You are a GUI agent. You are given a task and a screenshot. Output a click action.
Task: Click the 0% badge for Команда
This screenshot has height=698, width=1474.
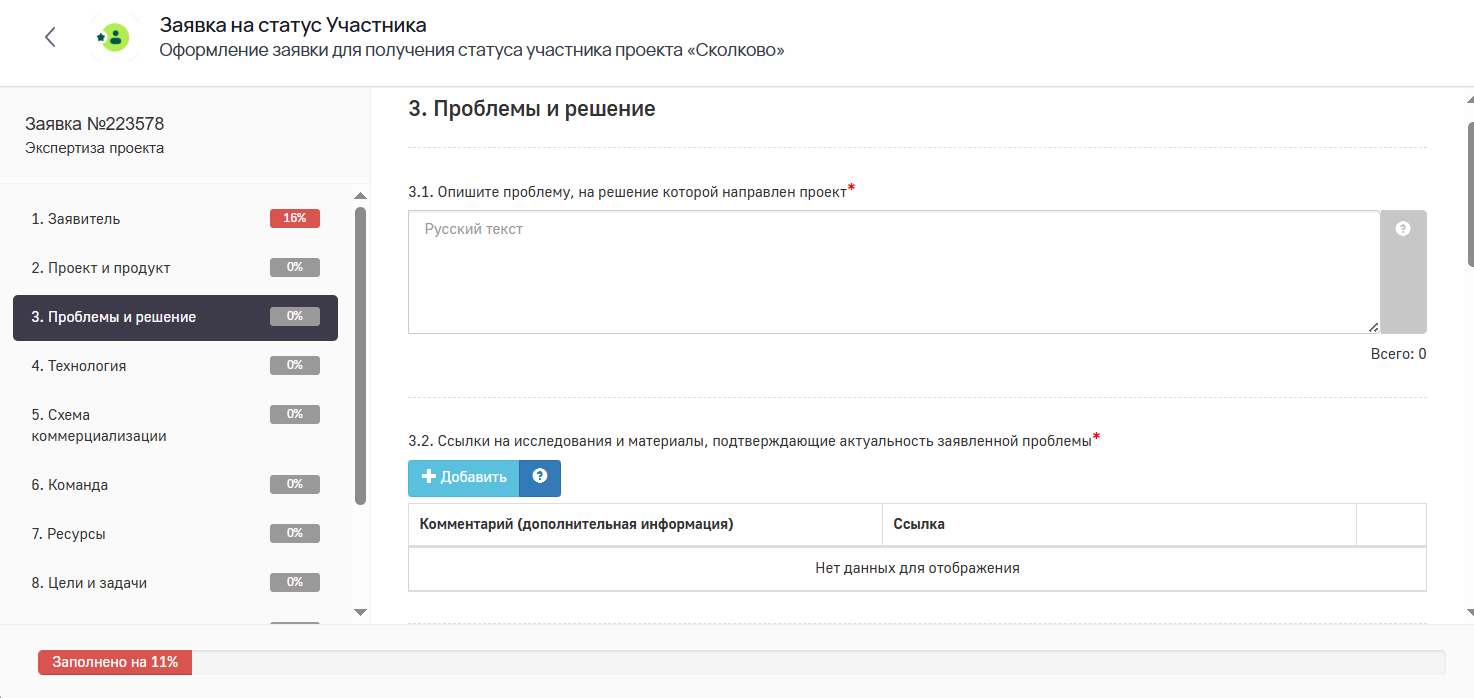[295, 485]
